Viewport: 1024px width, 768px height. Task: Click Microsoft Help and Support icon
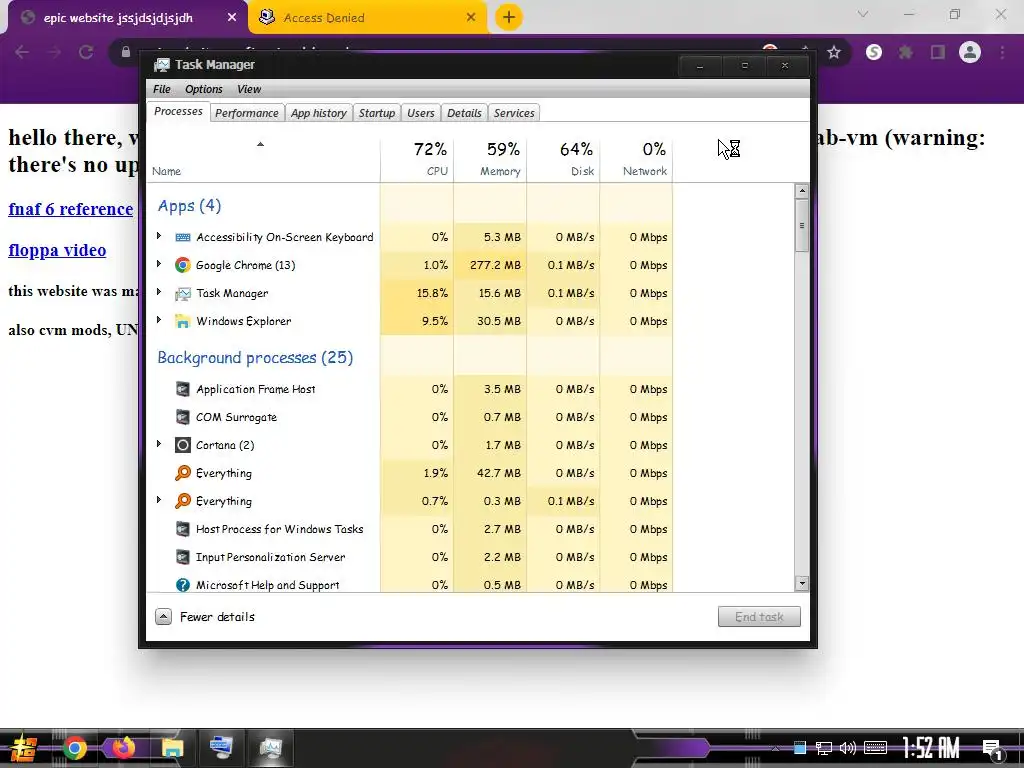click(183, 585)
